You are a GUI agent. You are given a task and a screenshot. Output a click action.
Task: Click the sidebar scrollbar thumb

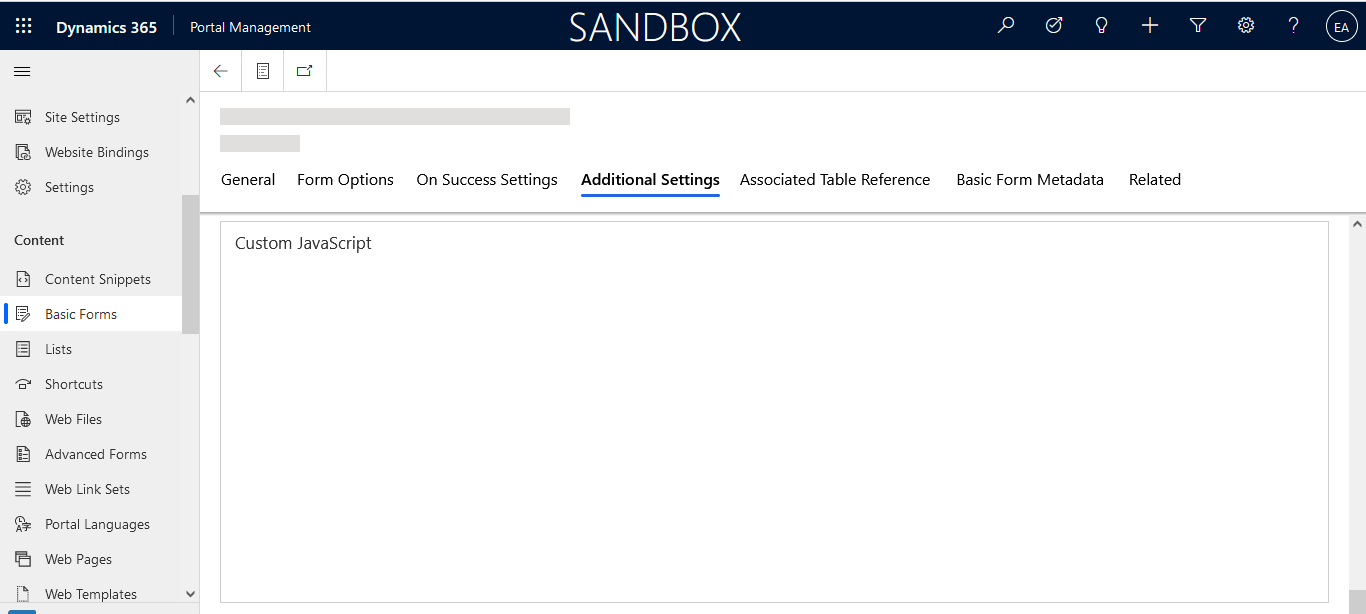190,264
